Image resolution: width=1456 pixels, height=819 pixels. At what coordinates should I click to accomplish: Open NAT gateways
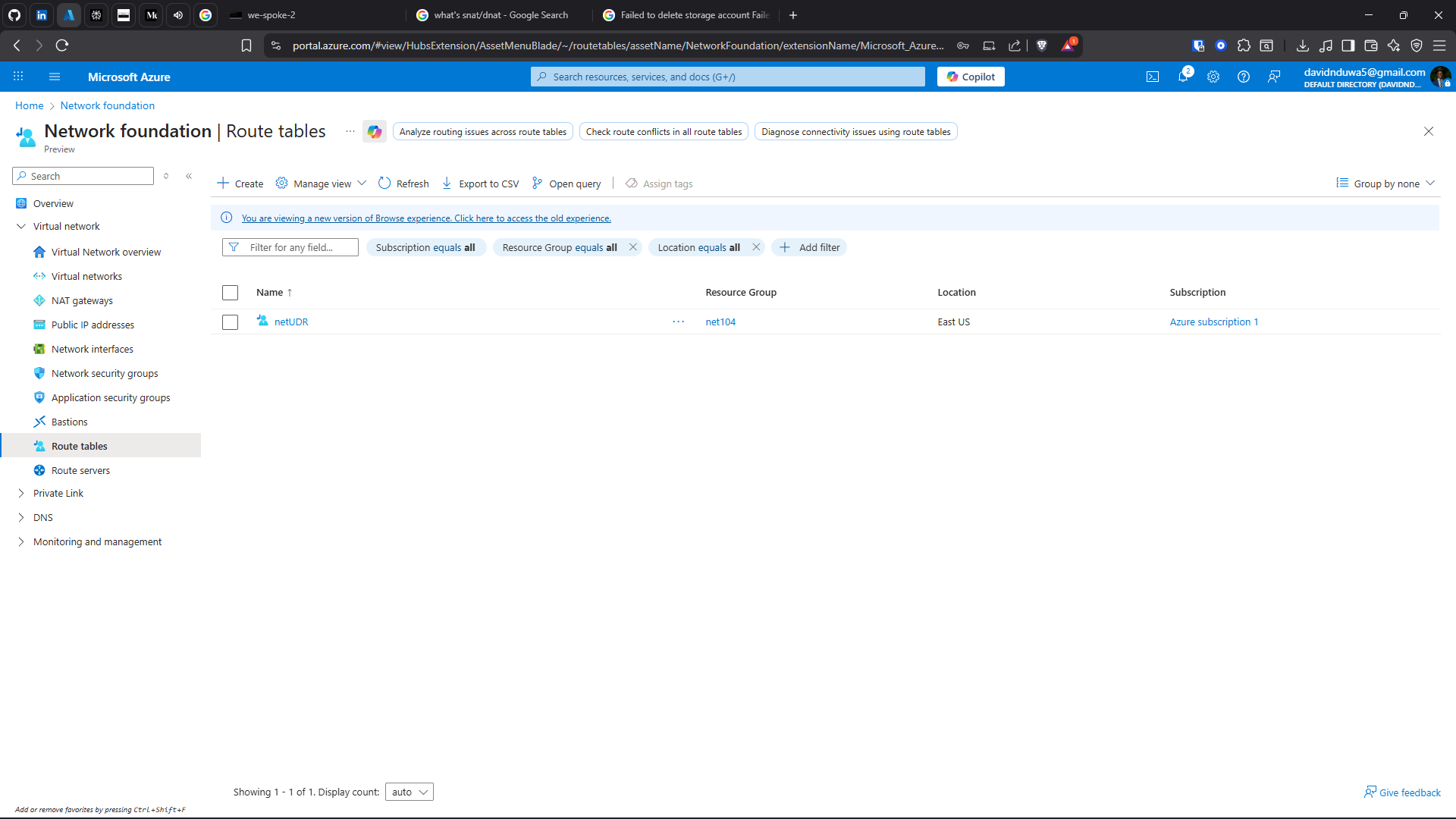point(82,300)
